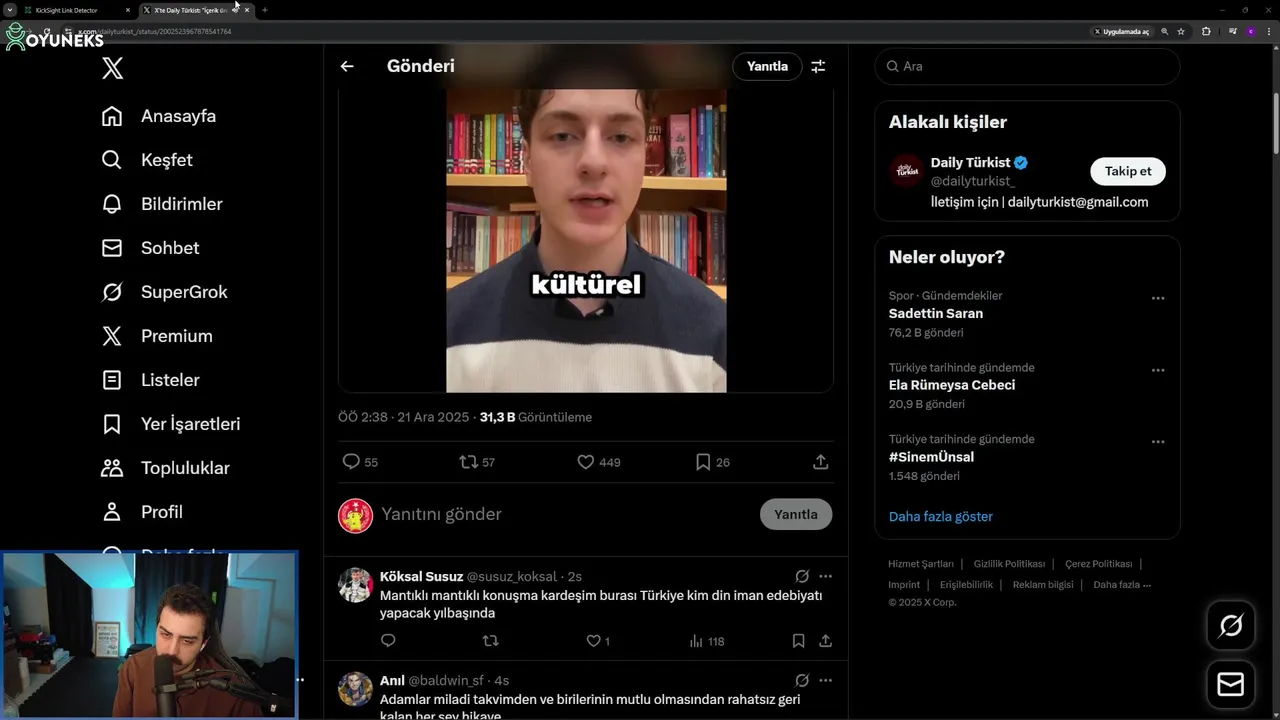Image resolution: width=1280 pixels, height=720 pixels.
Task: Go back with the Gönderi arrow
Action: 347,66
